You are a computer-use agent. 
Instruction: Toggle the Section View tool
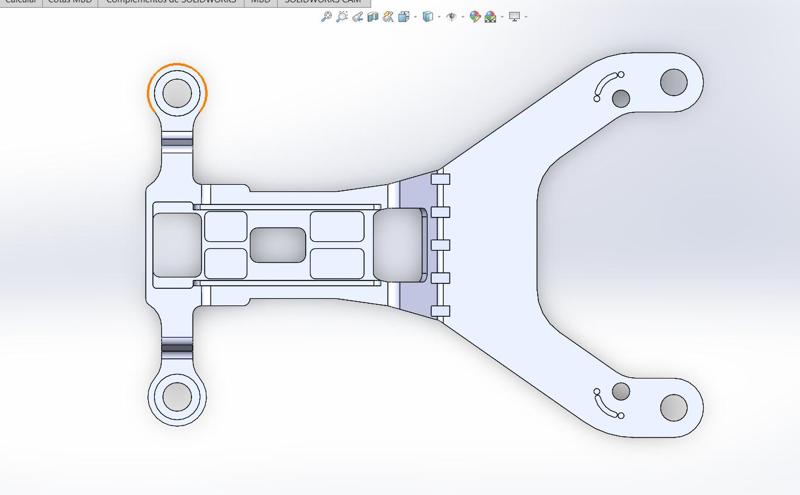tap(373, 17)
